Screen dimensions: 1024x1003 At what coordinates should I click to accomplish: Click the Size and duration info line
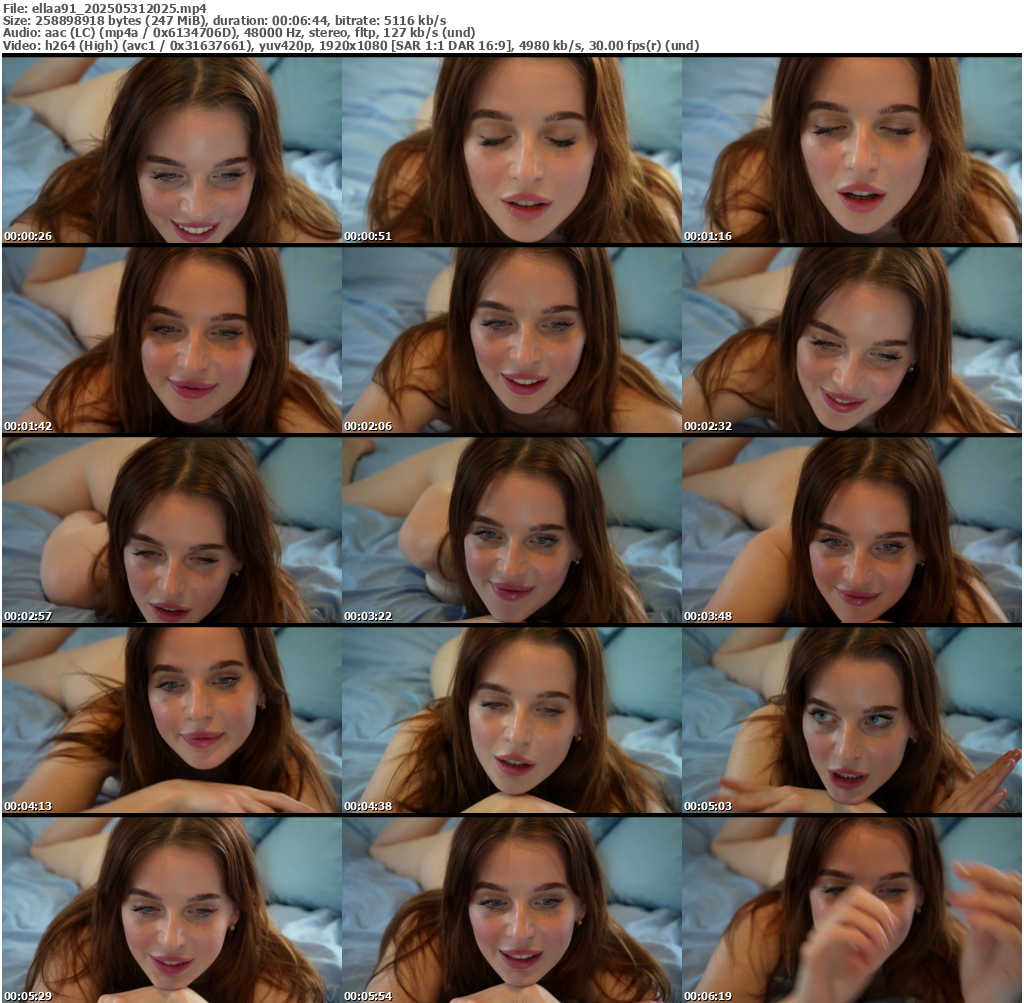[x=225, y=21]
